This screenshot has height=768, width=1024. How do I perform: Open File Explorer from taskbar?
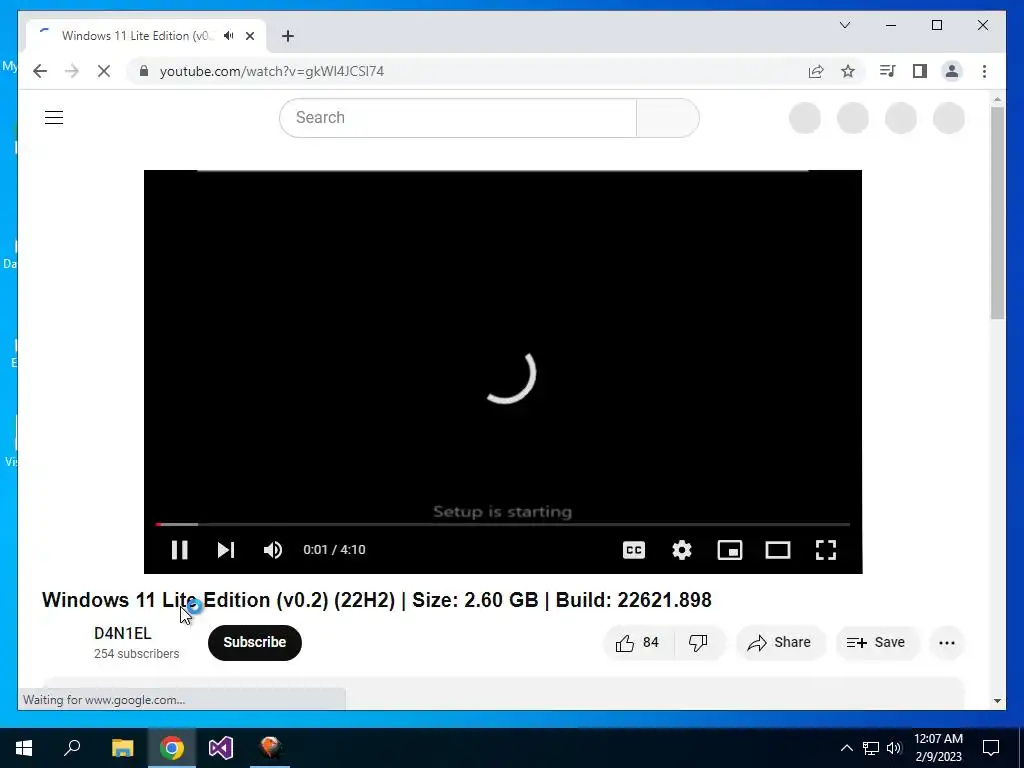point(122,748)
